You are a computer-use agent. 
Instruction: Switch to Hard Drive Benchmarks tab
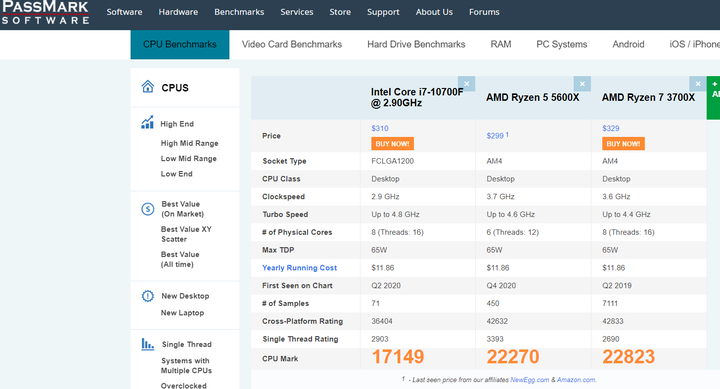pyautogui.click(x=416, y=45)
